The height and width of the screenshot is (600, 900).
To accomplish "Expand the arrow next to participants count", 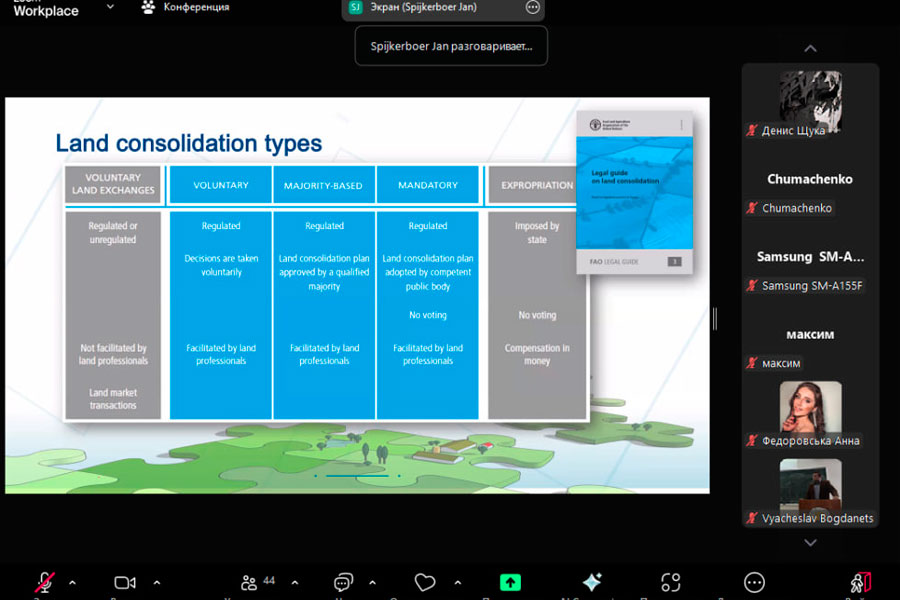I will [x=294, y=582].
